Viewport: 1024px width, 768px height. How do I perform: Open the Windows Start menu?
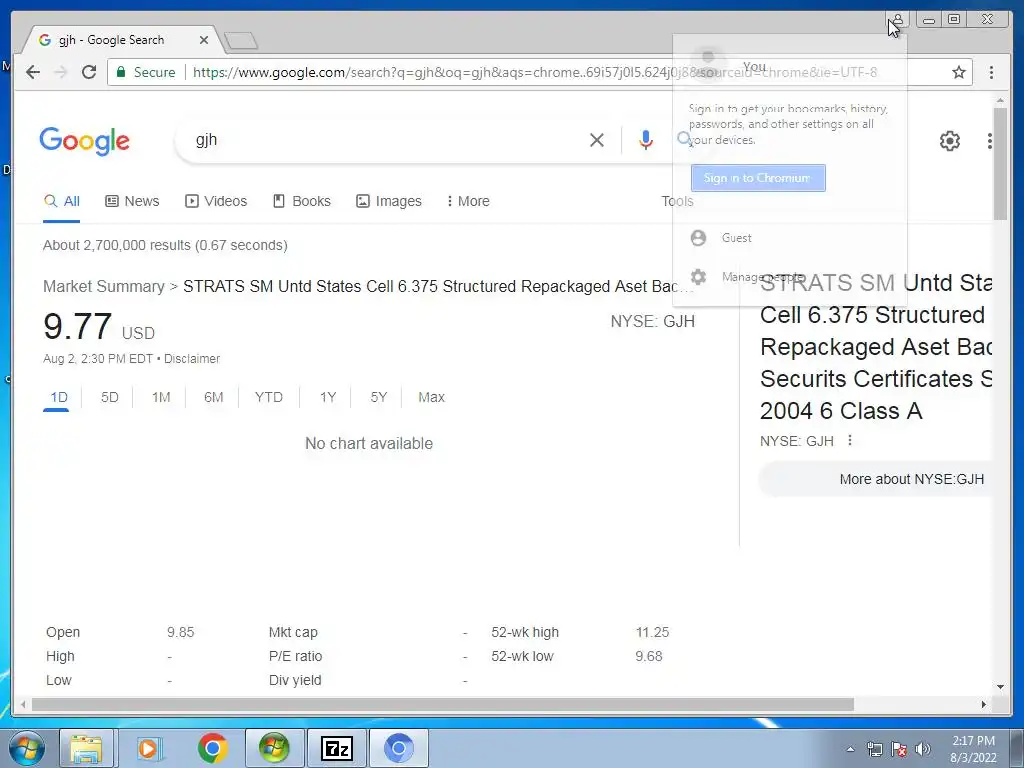coord(27,748)
